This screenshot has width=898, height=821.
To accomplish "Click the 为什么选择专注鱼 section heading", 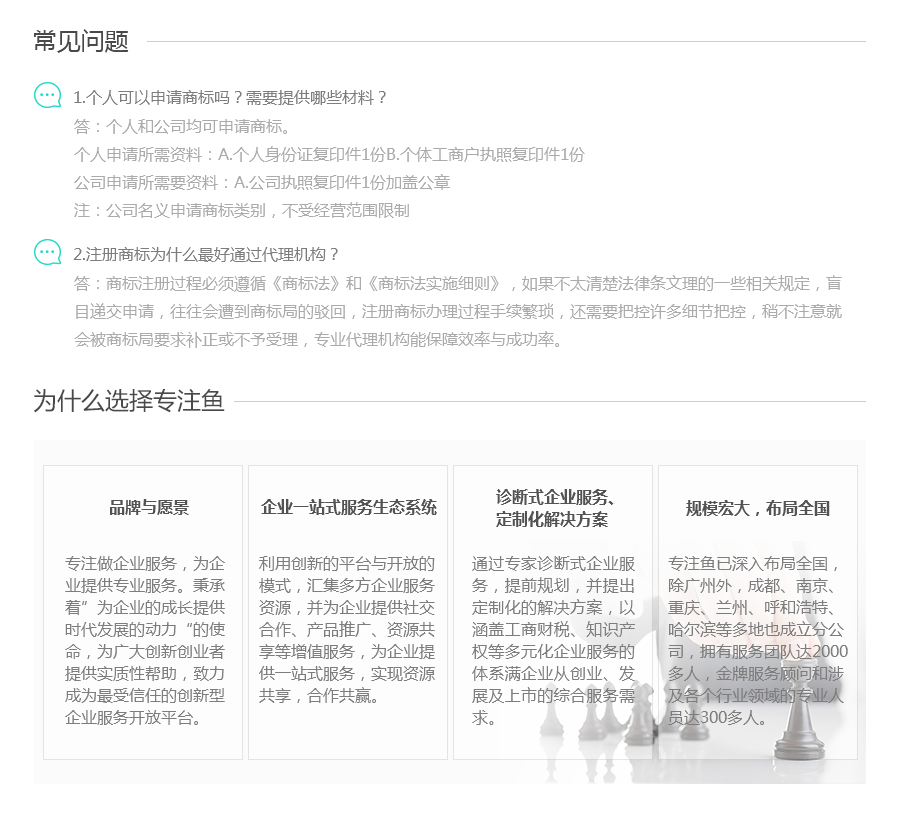I will 128,401.
